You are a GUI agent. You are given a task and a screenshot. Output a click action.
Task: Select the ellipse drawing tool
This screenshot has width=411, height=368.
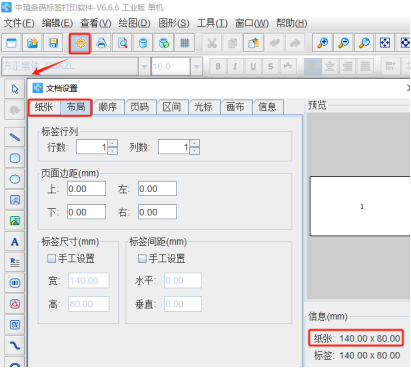click(x=15, y=179)
